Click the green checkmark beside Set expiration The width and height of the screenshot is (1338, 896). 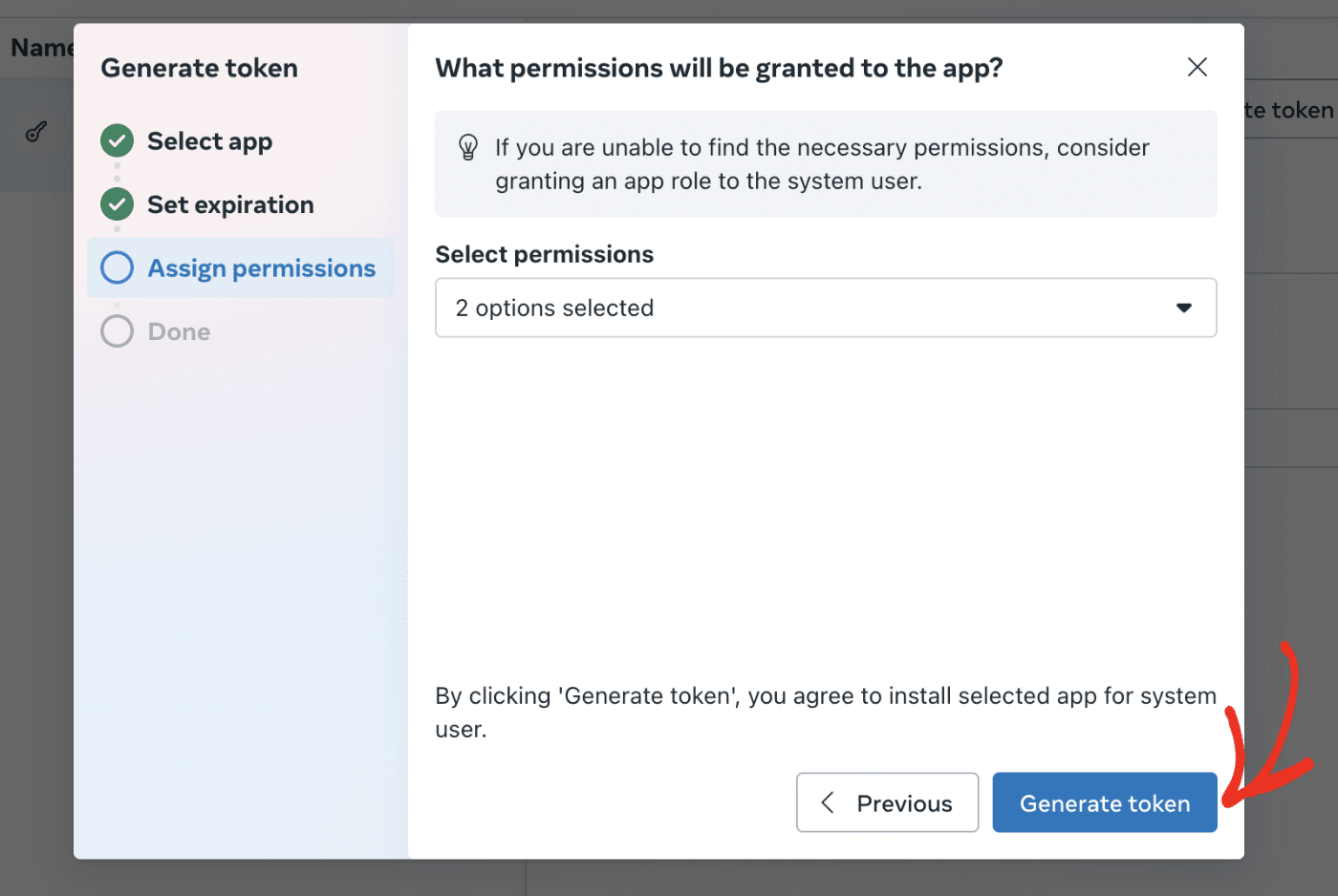coord(116,203)
